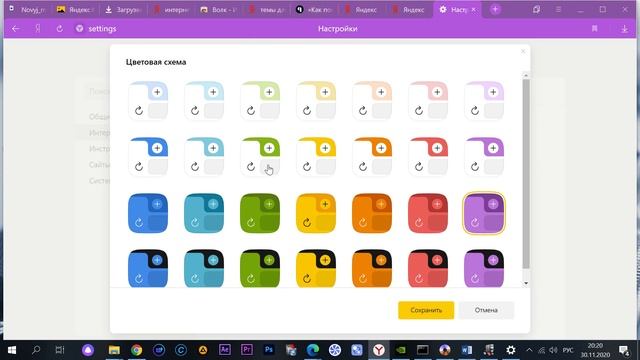Select the fully solid teal scheme
Screen dimensions: 640x360
point(204,213)
